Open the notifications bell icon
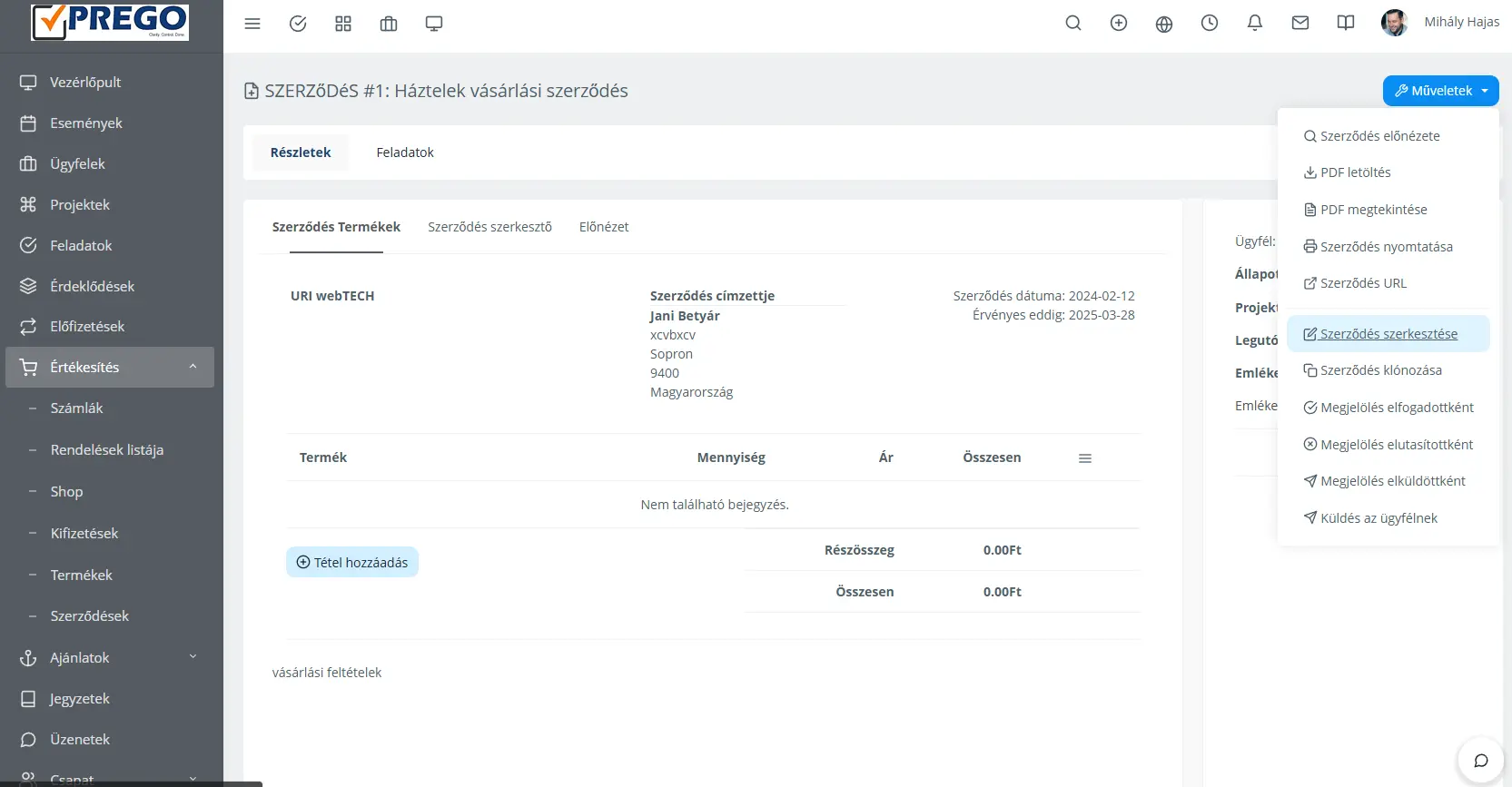The width and height of the screenshot is (1512, 787). pos(1255,24)
